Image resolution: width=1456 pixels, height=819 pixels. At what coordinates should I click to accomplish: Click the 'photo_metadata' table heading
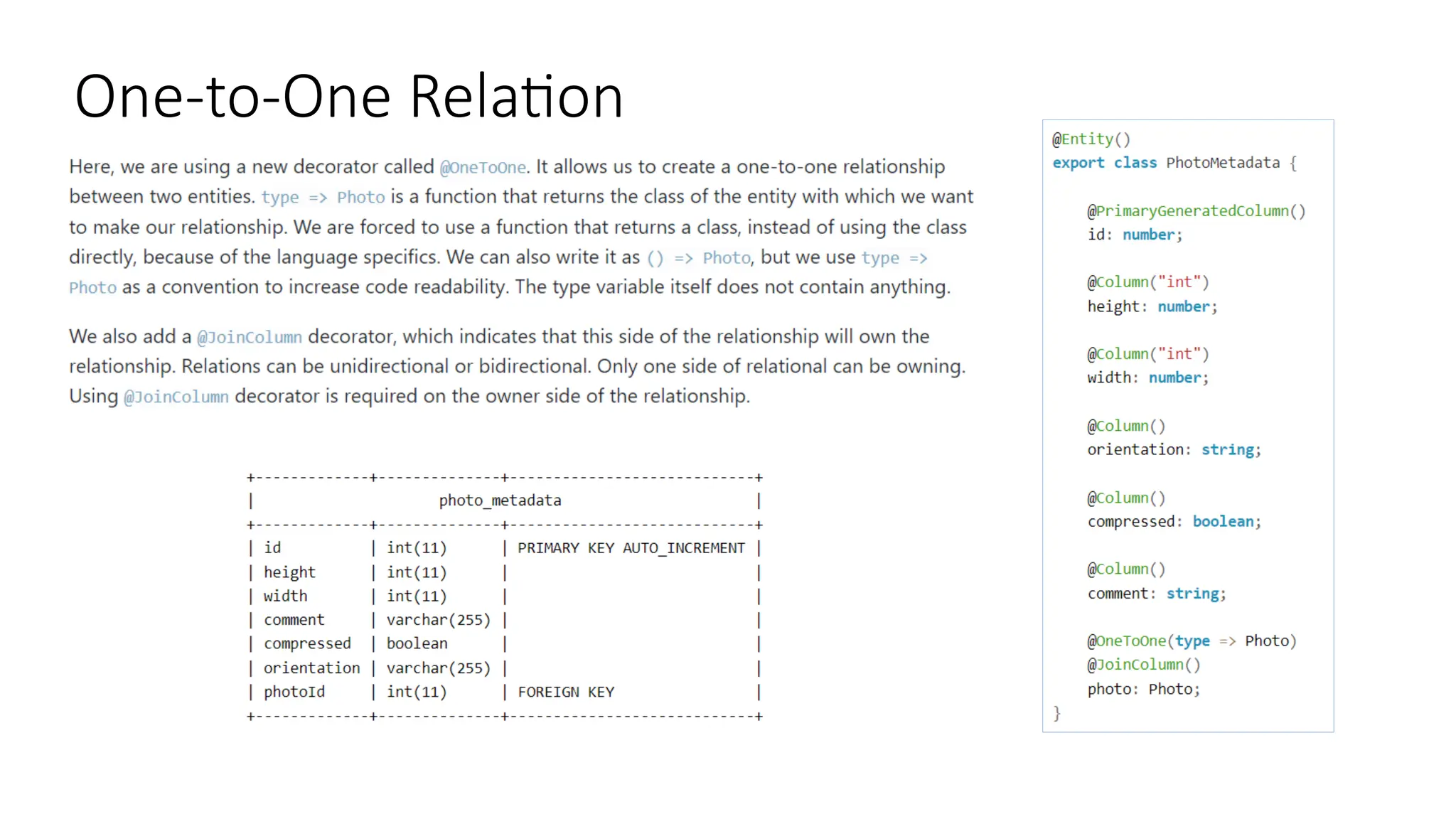coord(500,500)
